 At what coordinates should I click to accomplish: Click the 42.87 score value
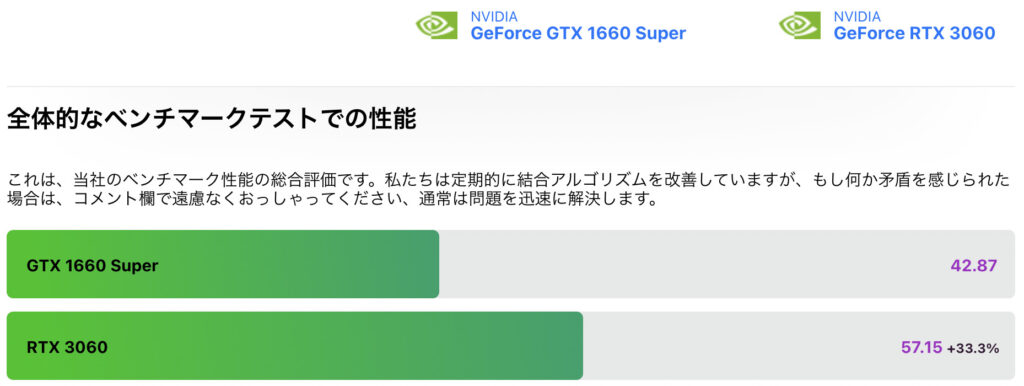click(x=974, y=266)
